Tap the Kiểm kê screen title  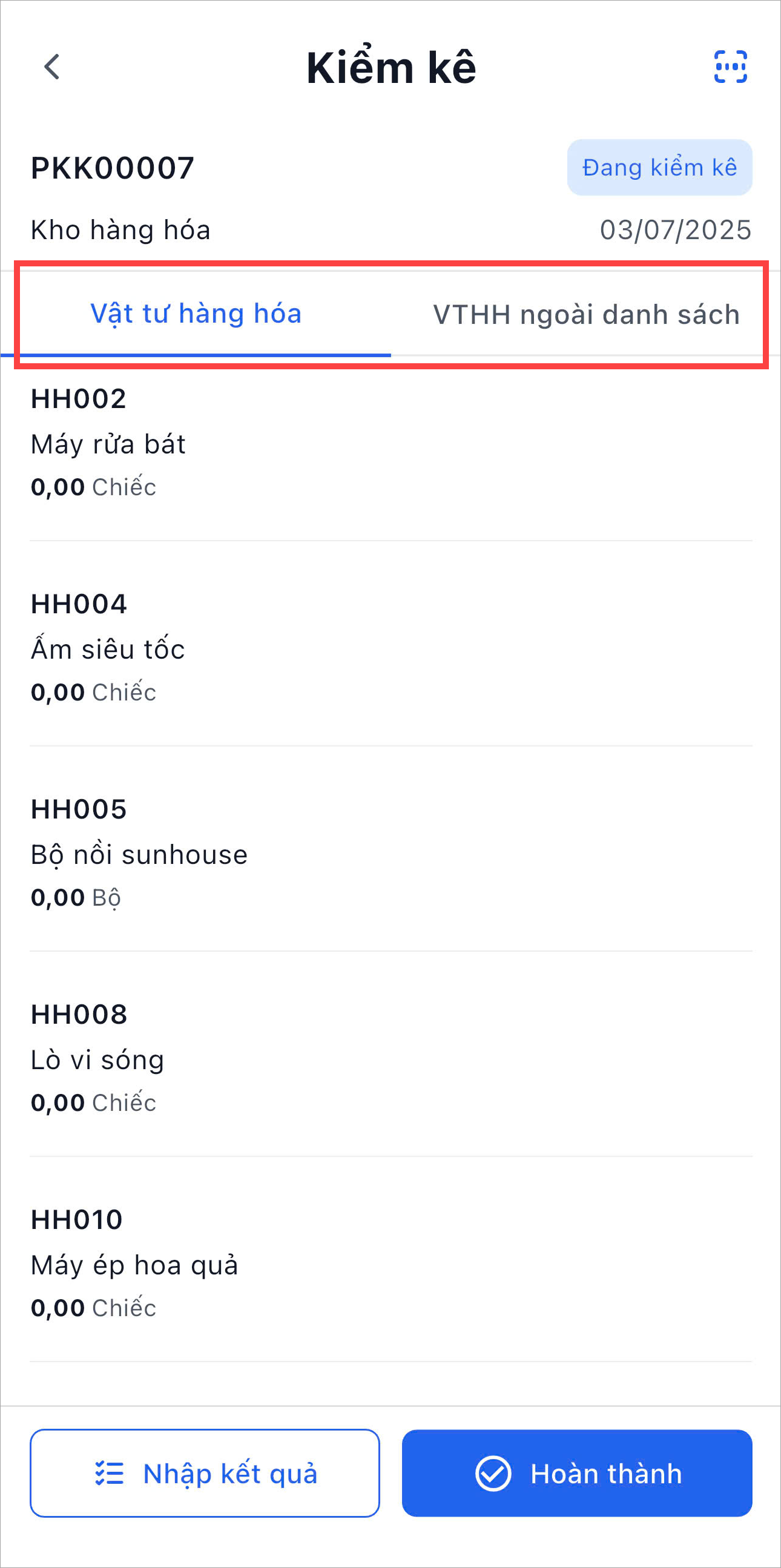point(391,67)
